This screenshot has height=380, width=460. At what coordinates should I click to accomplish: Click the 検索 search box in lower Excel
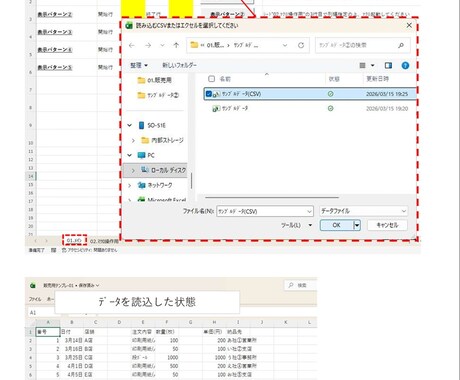pyautogui.click(x=300, y=285)
